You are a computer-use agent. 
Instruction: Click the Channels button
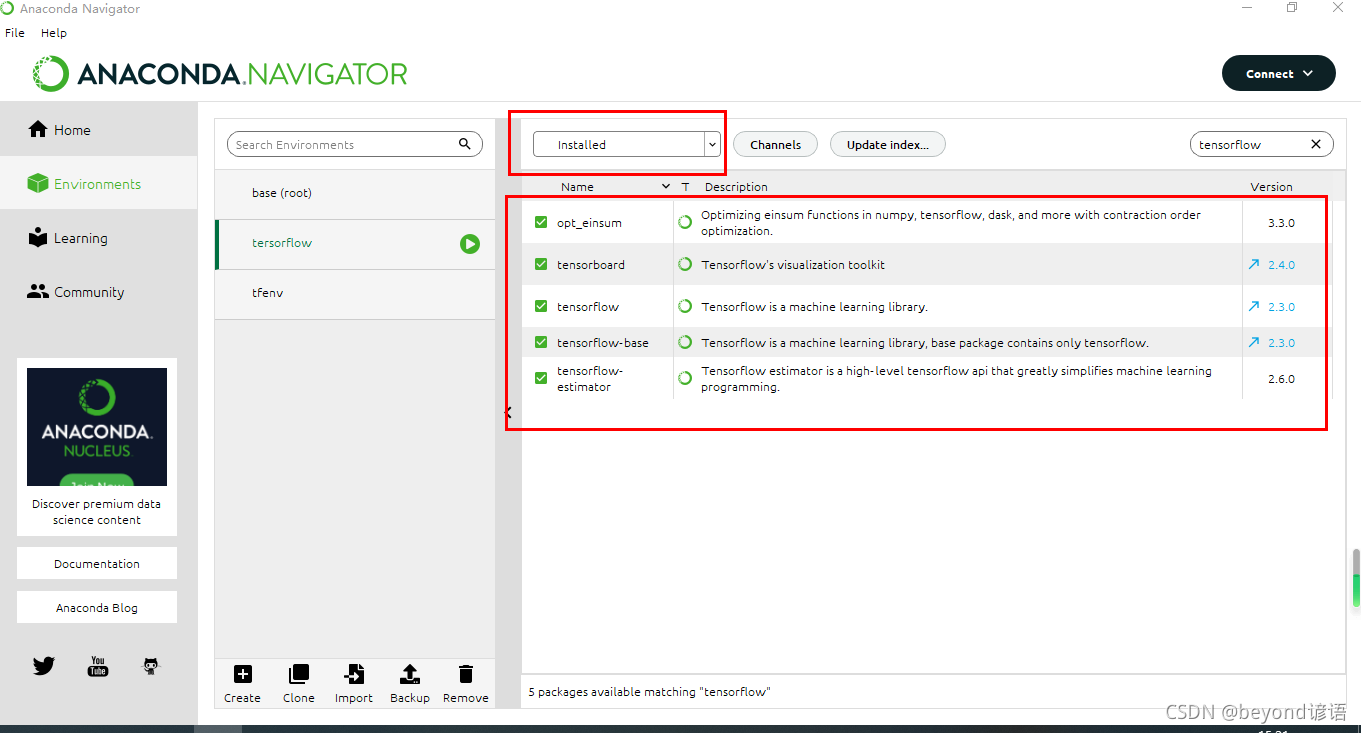pos(776,144)
